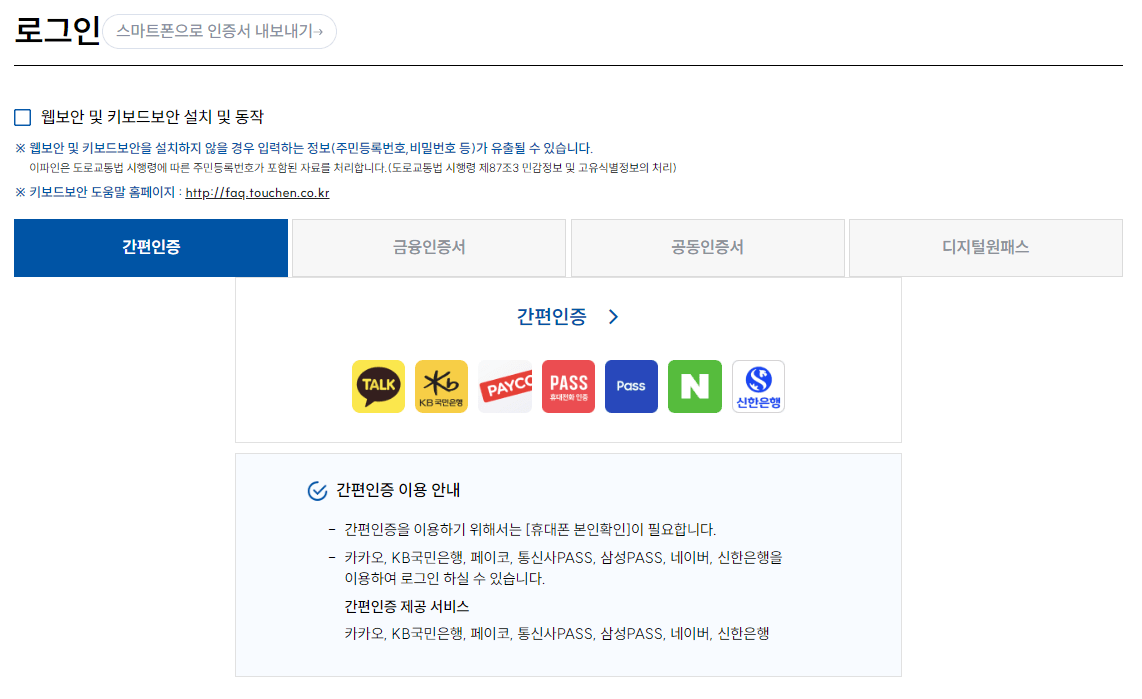1142x699 pixels.
Task: Click the 간편인증 heading link
Action: point(551,317)
